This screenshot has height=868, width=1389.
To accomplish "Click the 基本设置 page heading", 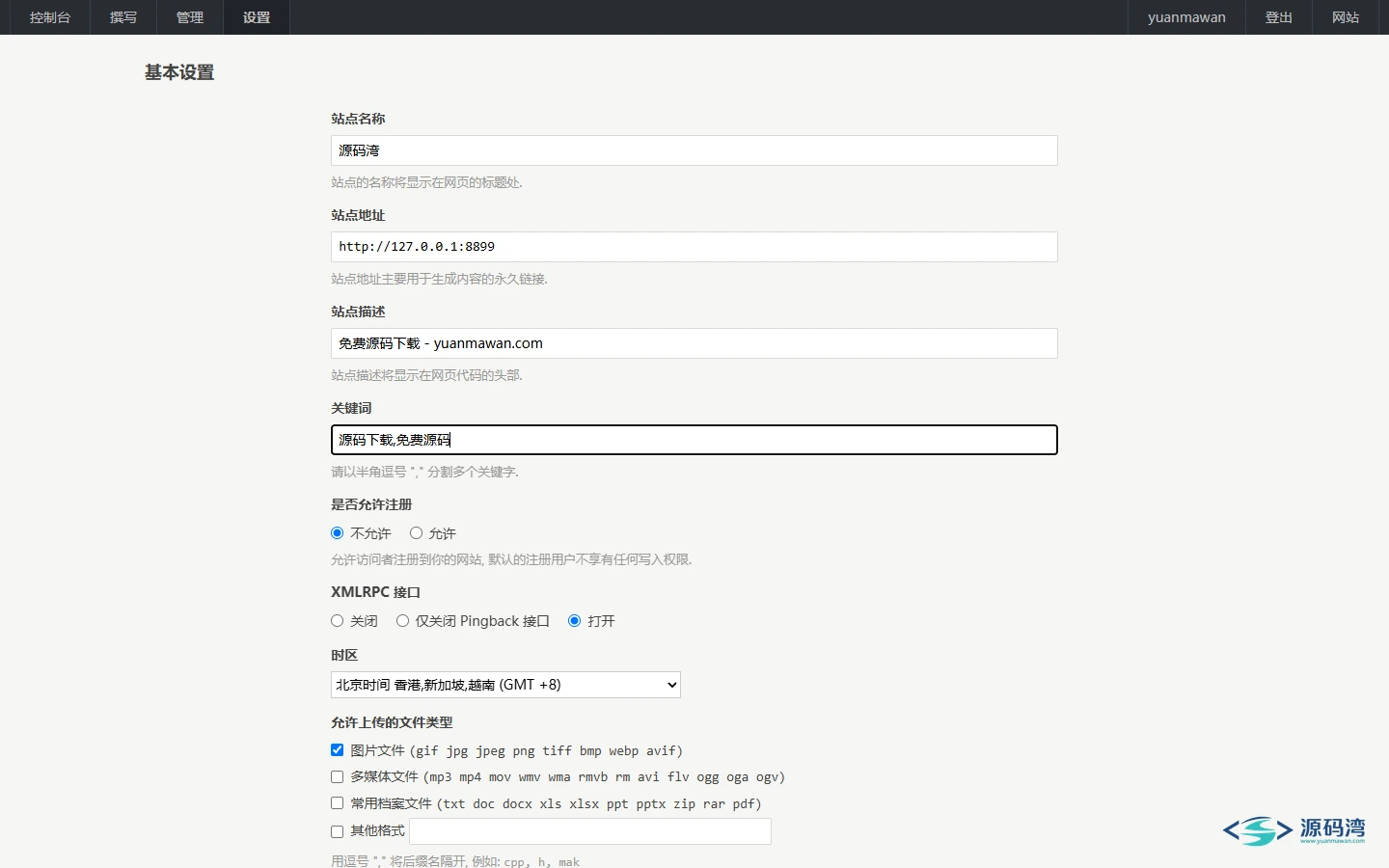I will [x=179, y=72].
